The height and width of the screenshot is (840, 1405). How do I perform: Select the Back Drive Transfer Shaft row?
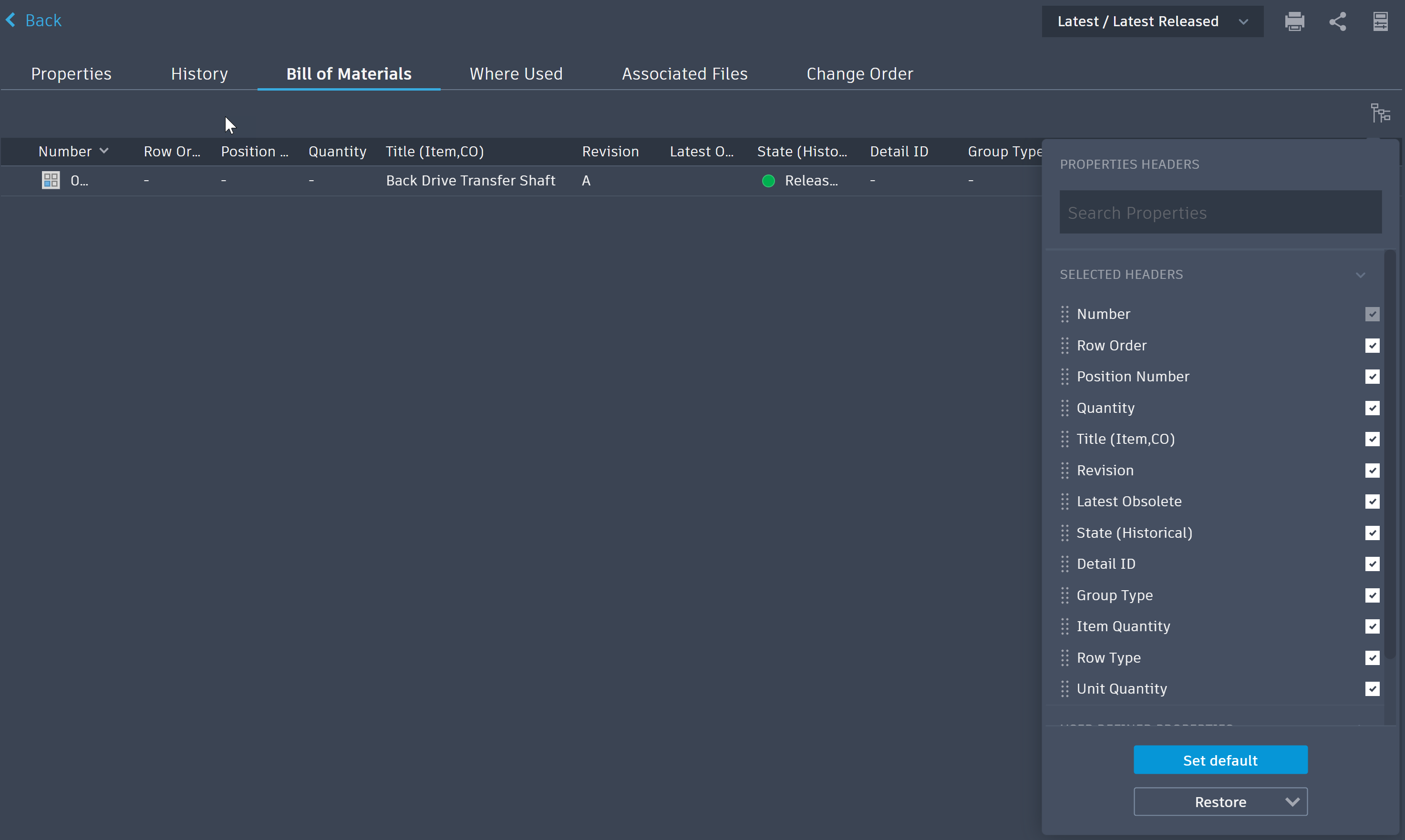pyautogui.click(x=470, y=180)
